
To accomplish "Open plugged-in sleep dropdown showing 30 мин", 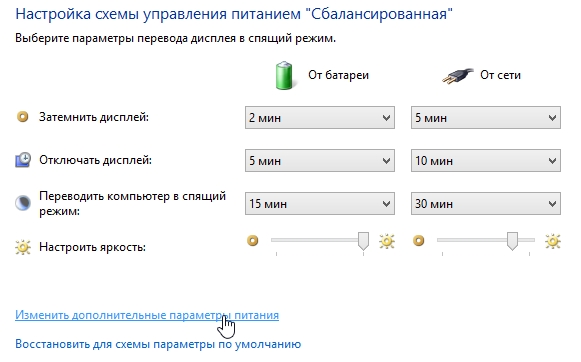I will 486,204.
